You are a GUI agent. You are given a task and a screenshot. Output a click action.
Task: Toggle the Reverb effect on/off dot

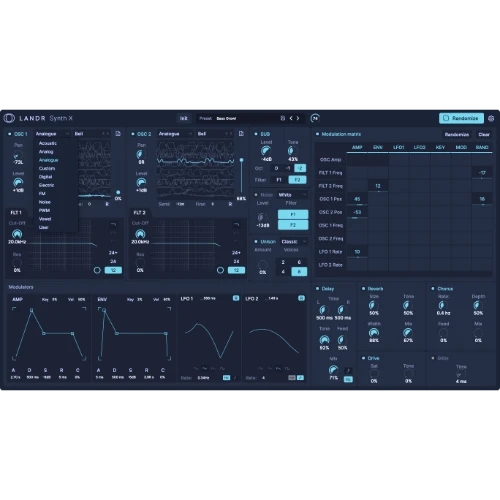pyautogui.click(x=363, y=289)
